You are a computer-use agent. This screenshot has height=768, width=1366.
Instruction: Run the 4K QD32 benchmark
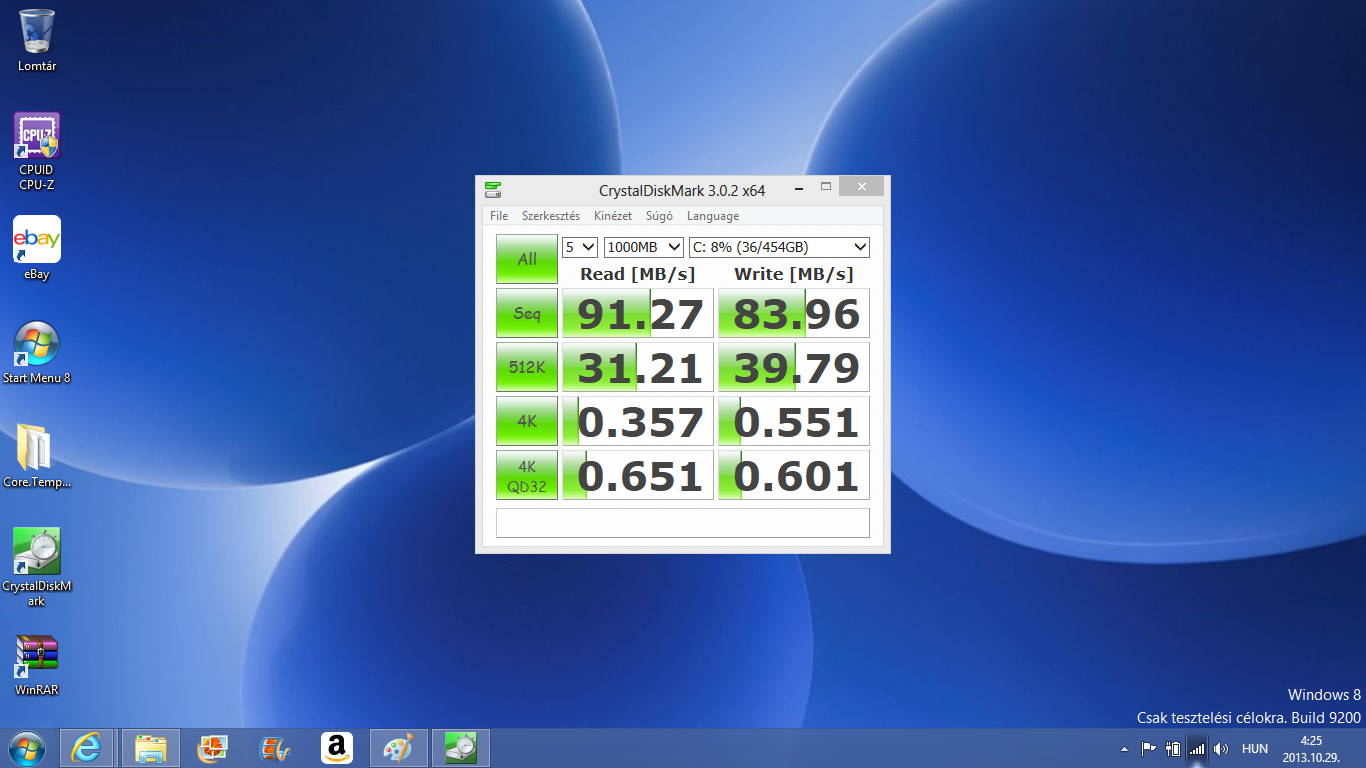point(527,475)
